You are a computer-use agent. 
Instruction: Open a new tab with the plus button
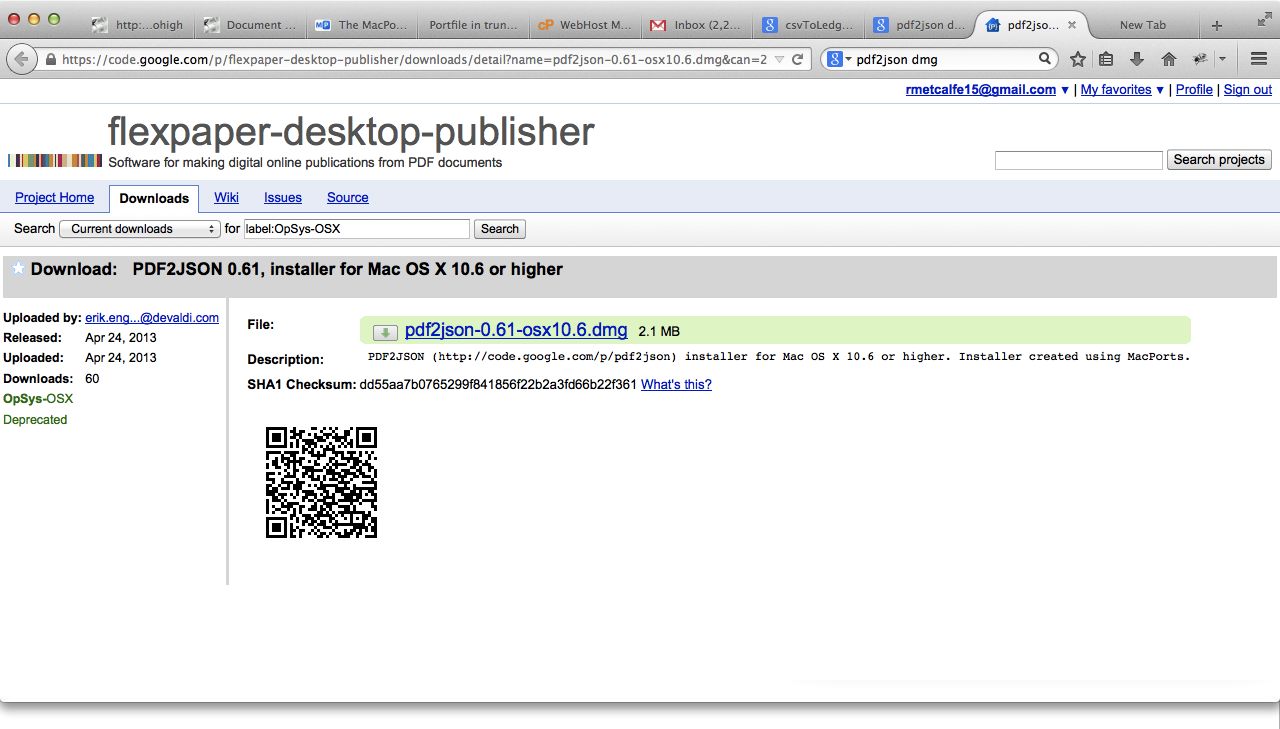[x=1217, y=25]
